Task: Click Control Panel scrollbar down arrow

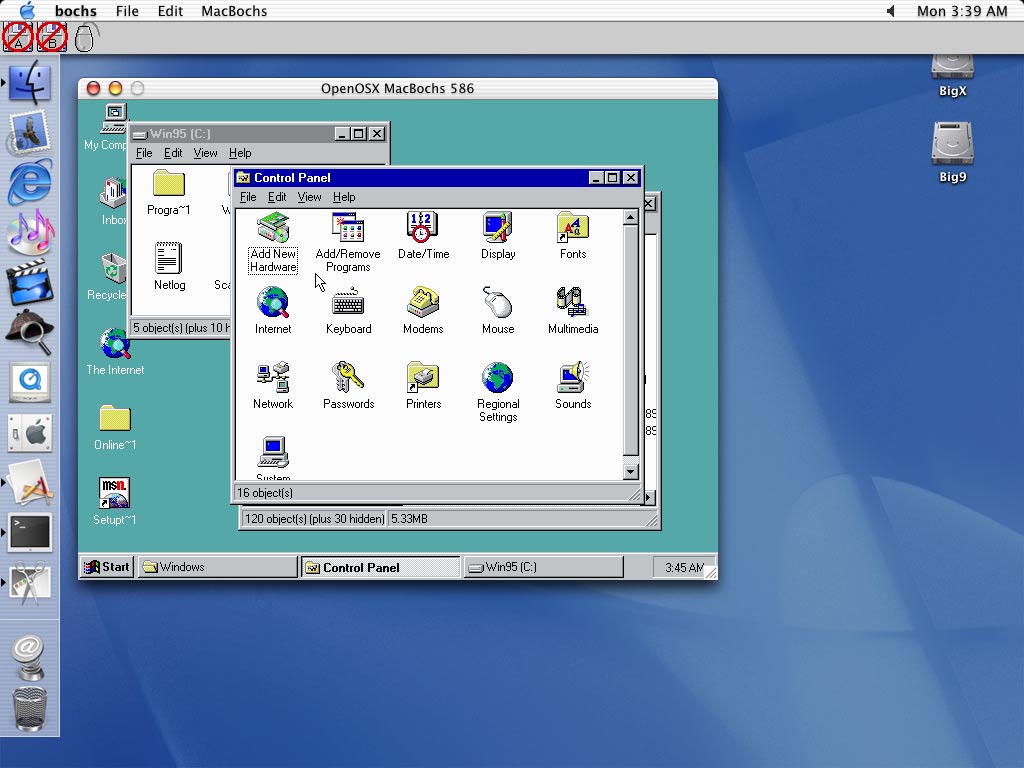Action: 630,472
